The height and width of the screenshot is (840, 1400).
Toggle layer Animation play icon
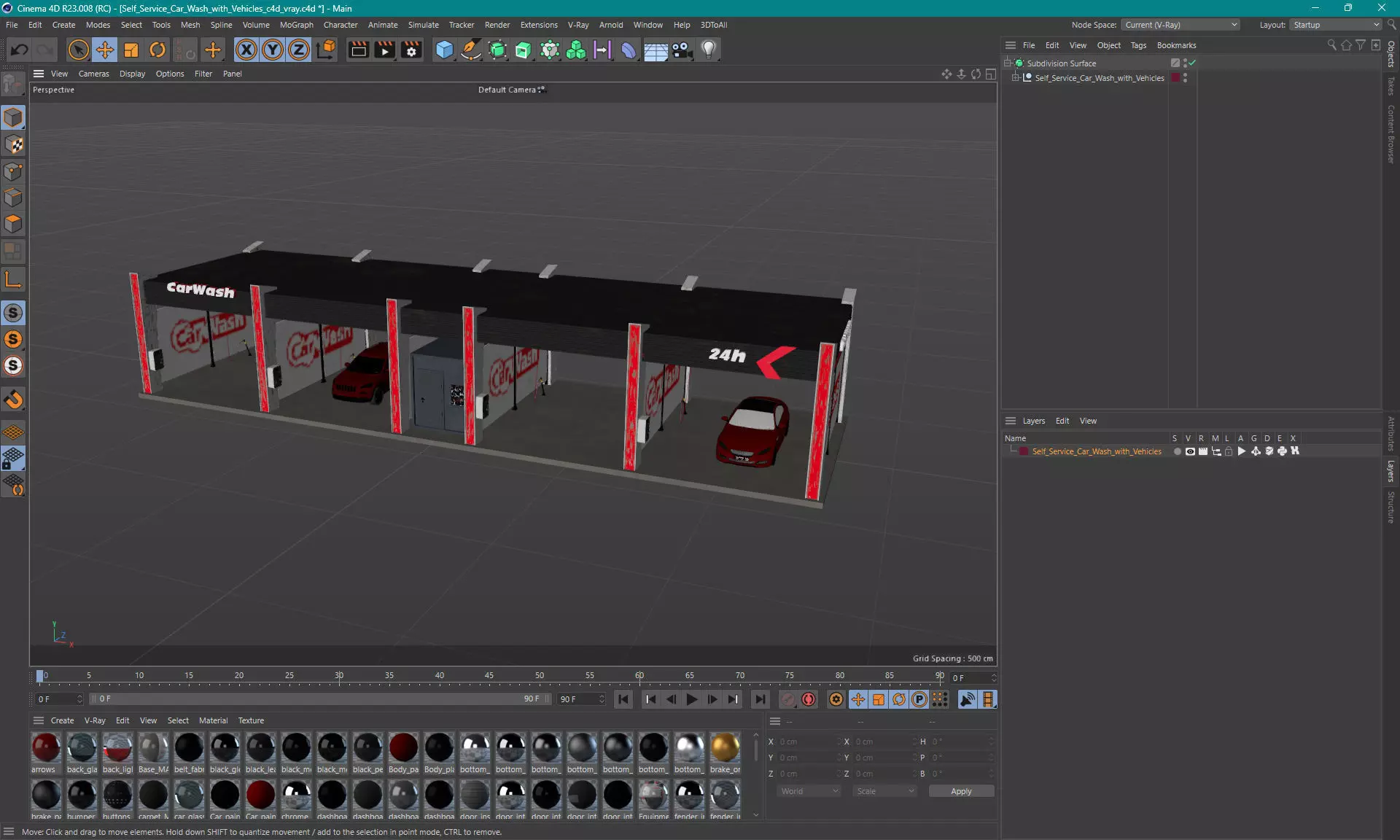tap(1242, 451)
